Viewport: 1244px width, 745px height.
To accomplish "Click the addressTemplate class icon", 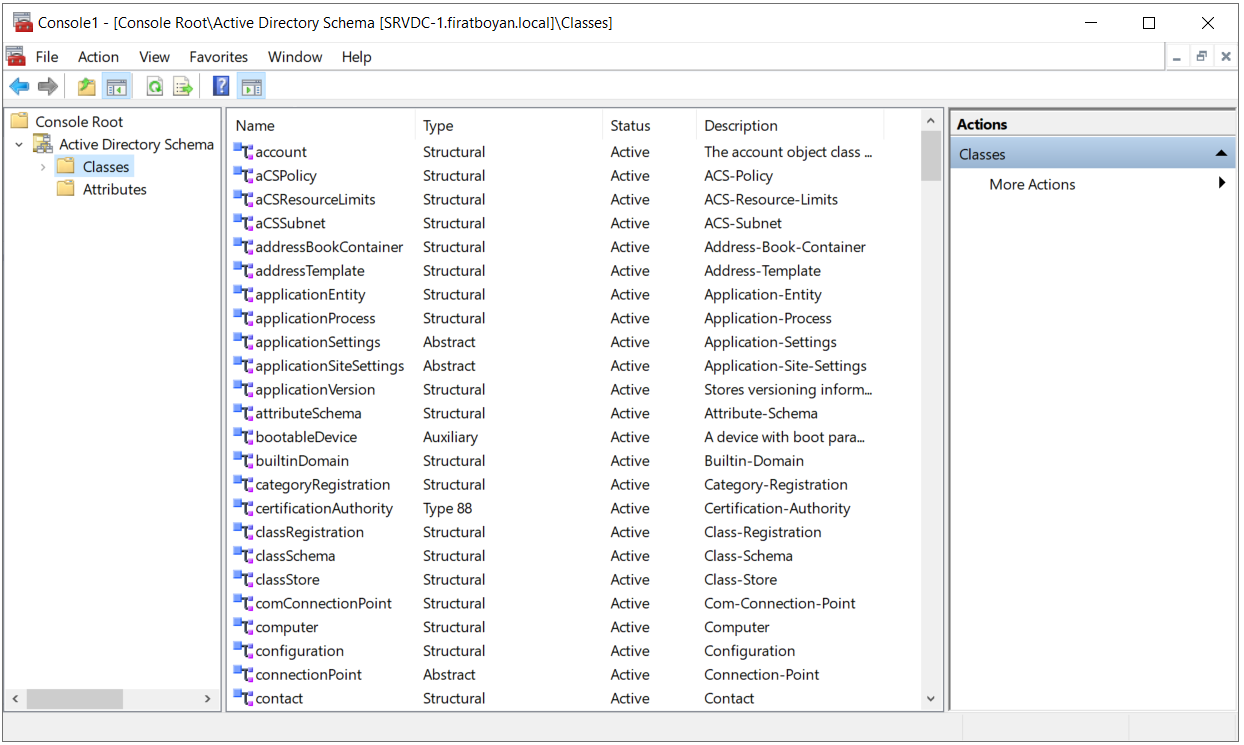I will coord(243,270).
